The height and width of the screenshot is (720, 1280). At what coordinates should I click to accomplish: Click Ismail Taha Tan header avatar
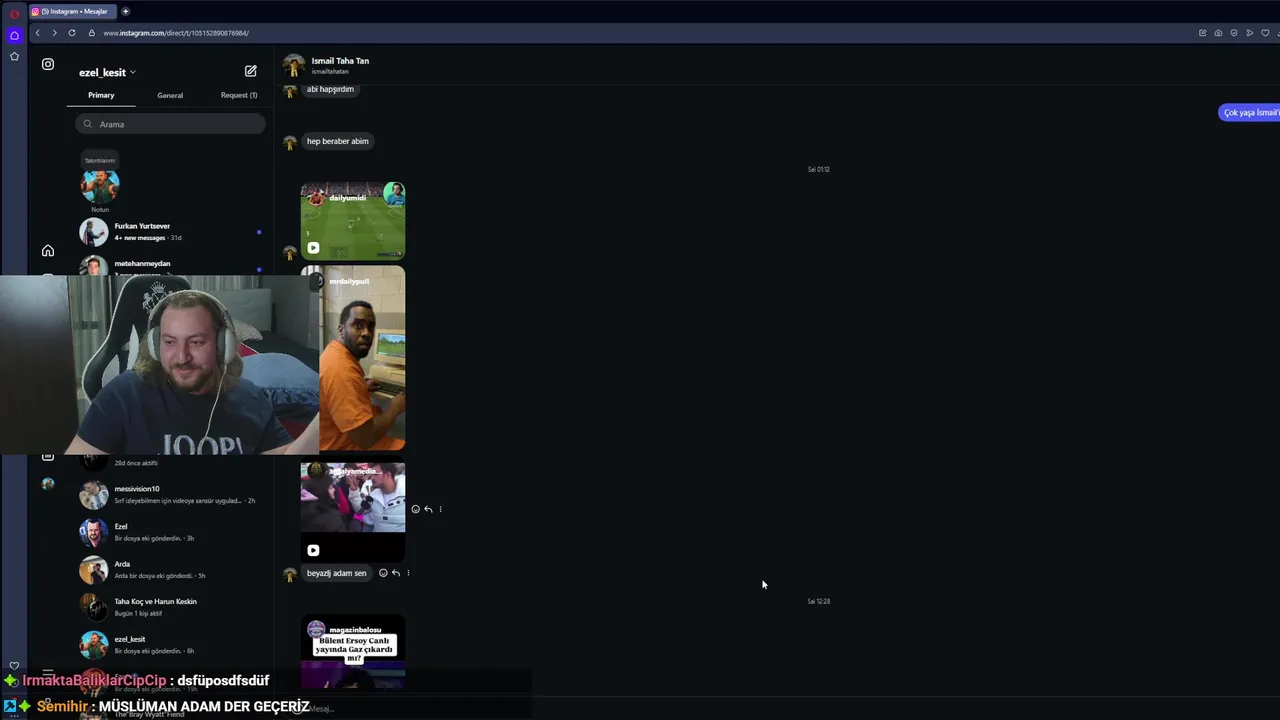[293, 65]
